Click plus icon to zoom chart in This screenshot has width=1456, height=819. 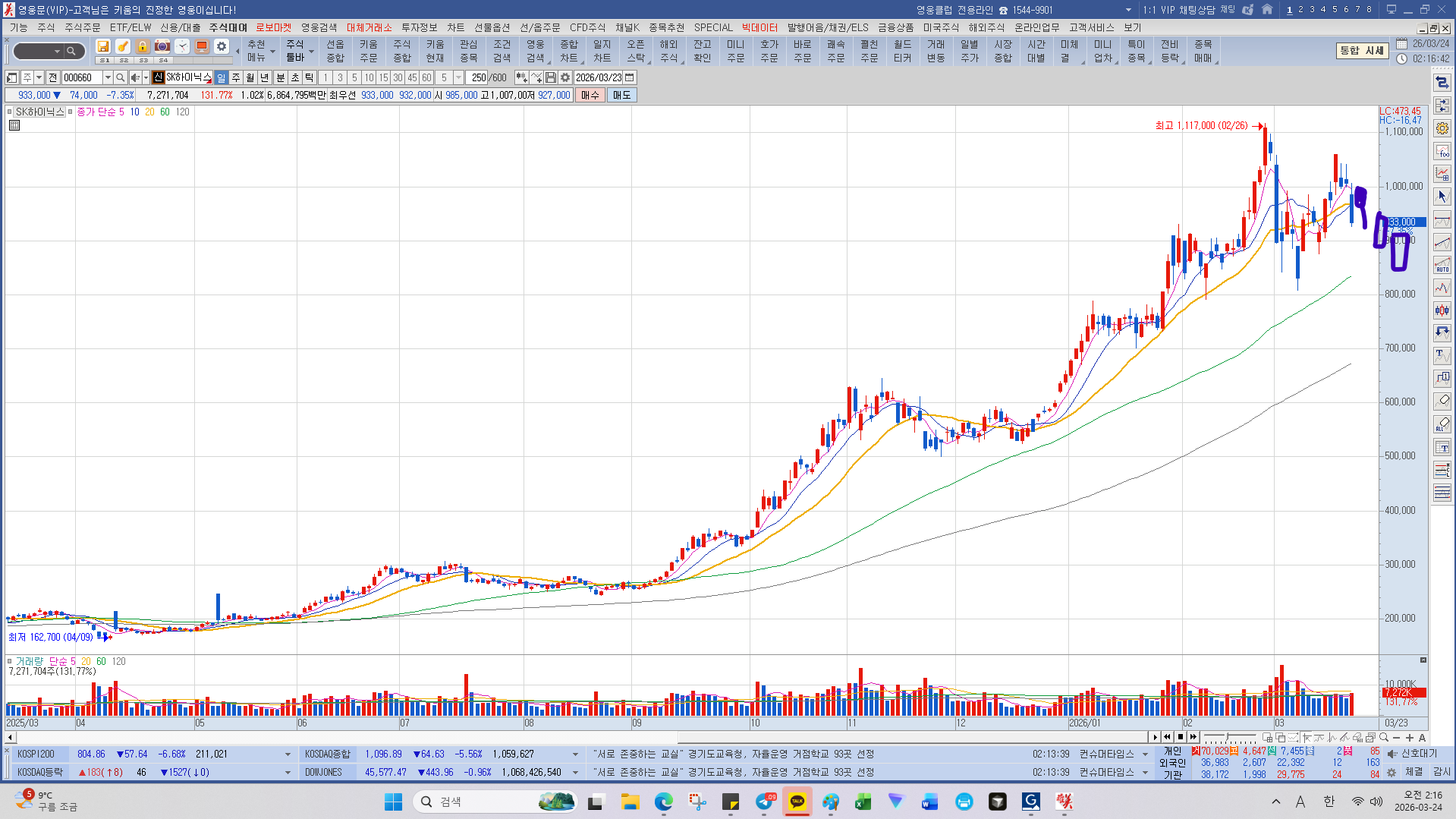tap(1409, 737)
